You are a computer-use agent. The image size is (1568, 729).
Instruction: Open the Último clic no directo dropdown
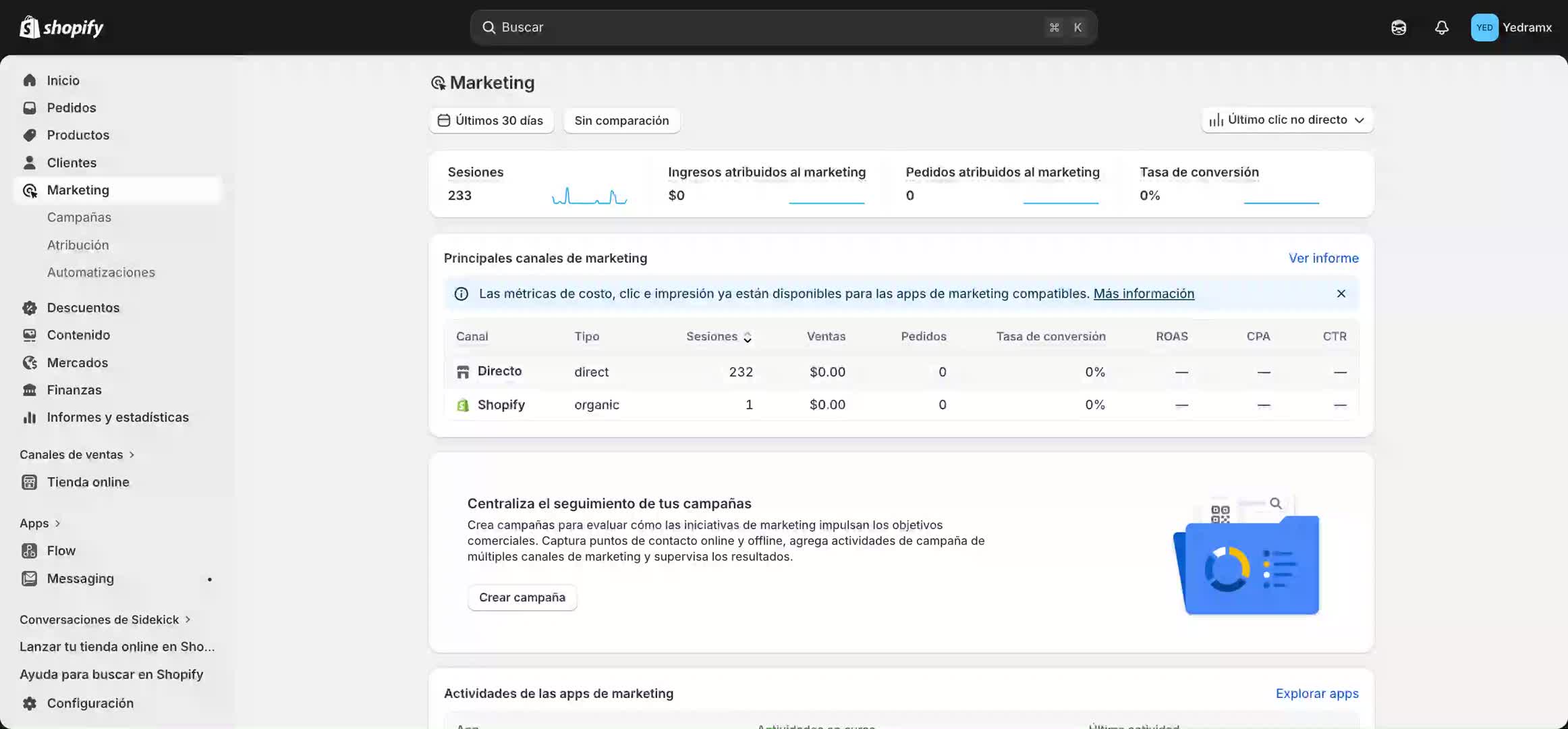click(1287, 120)
